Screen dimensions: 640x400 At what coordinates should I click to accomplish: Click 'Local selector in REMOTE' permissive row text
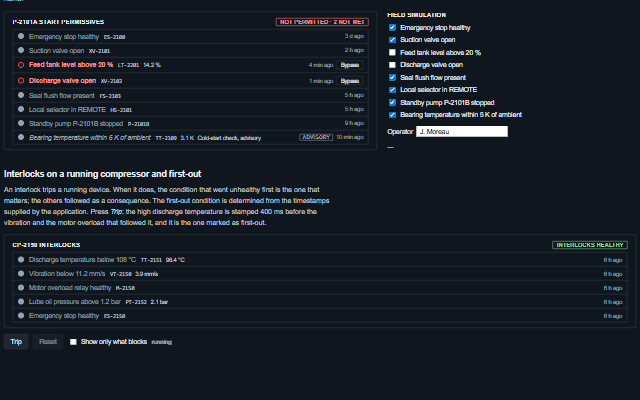pyautogui.click(x=67, y=109)
